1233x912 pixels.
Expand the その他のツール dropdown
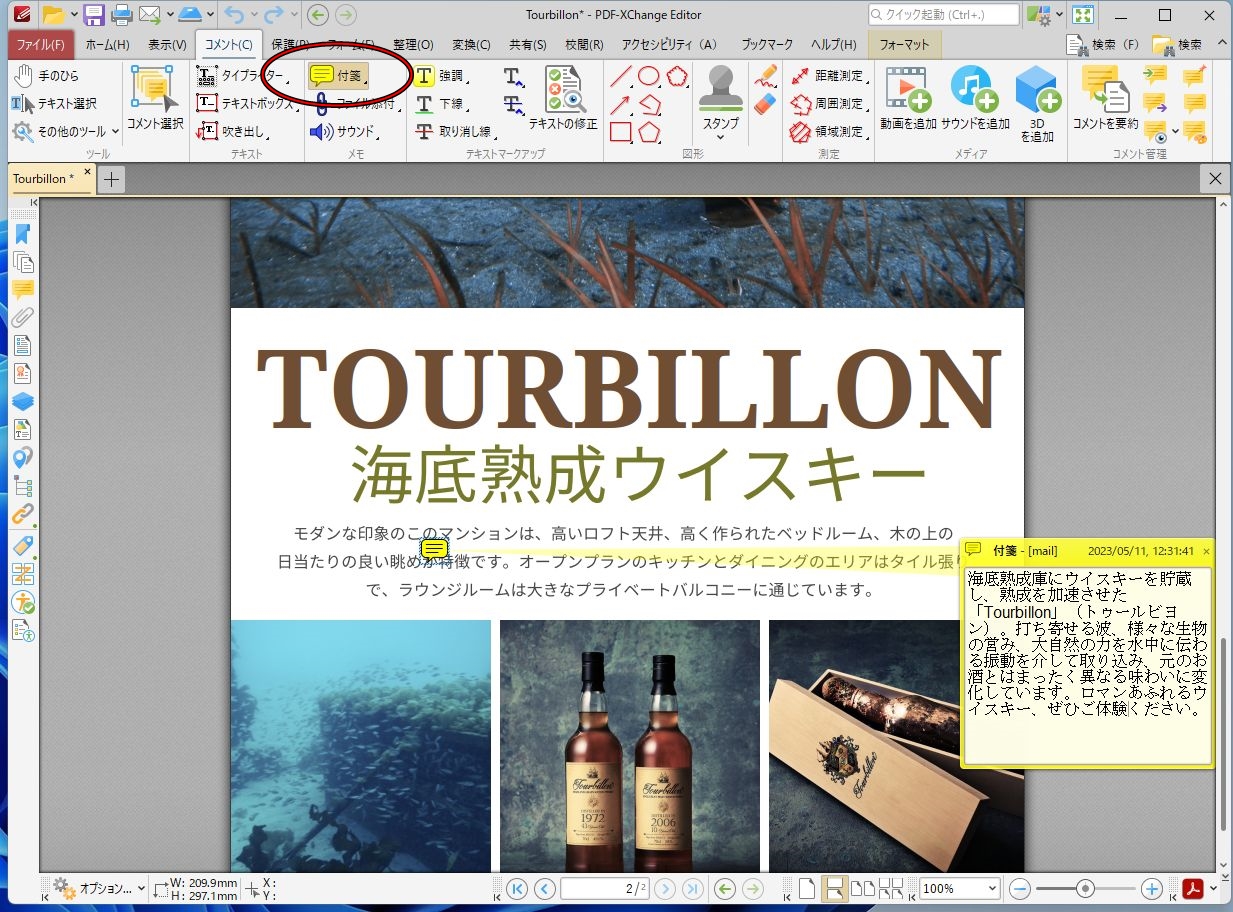tap(113, 131)
